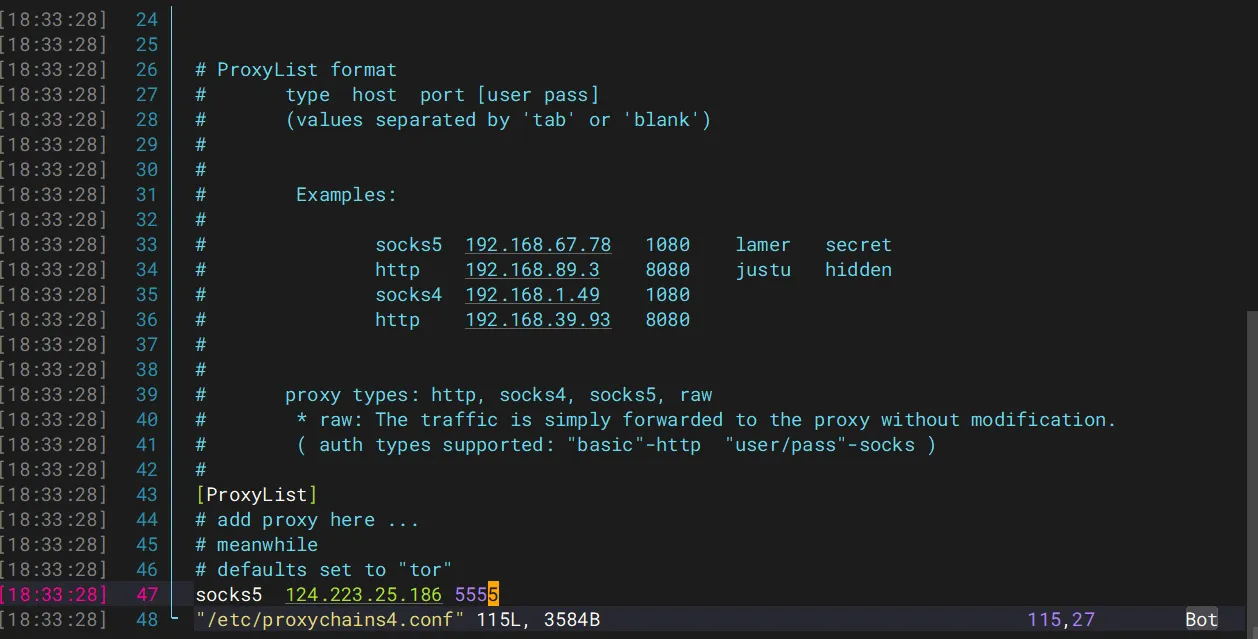This screenshot has width=1258, height=639.
Task: Click the "# add proxy here ..." comment
Action: 307,520
